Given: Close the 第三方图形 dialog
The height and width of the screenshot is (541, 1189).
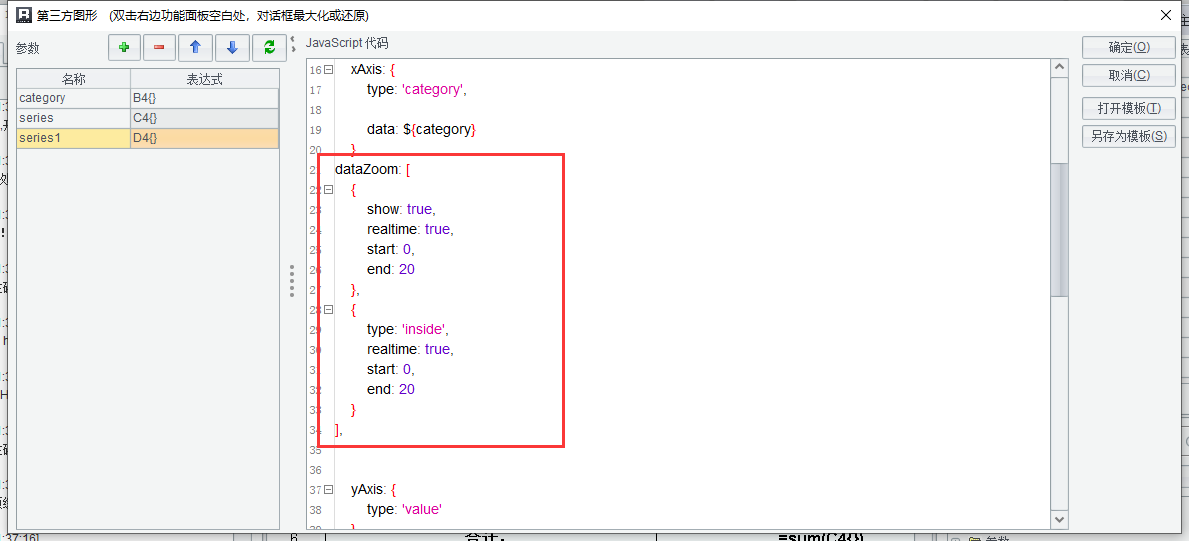Looking at the screenshot, I should 1165,15.
